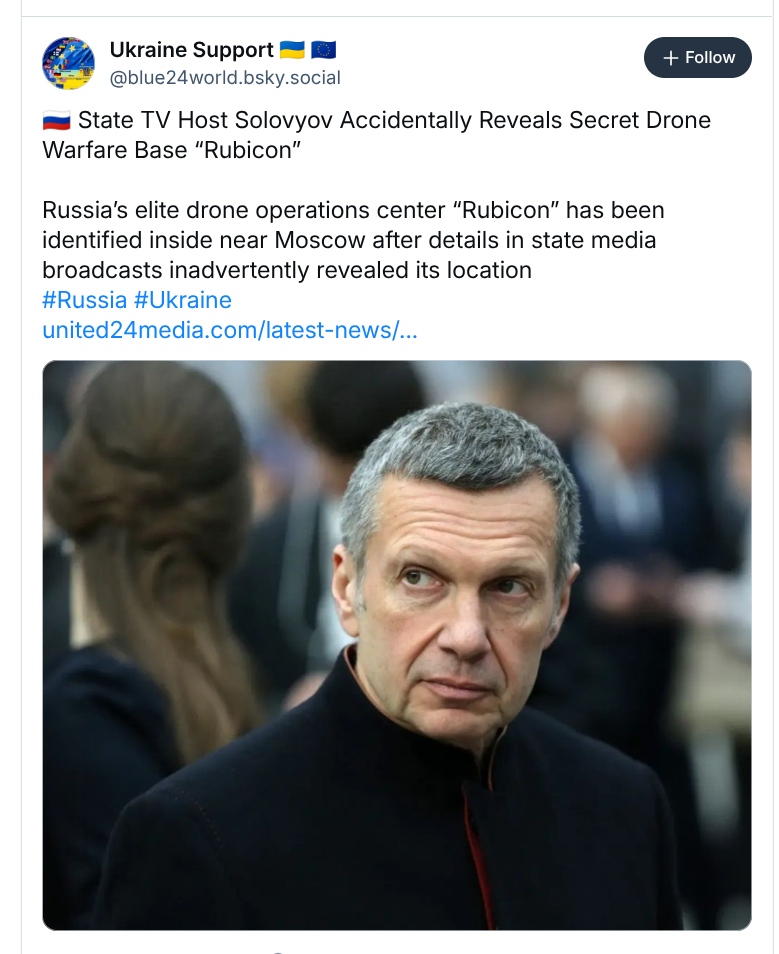Open the attached post photo
Viewport: 779px width, 954px height.
coord(396,645)
